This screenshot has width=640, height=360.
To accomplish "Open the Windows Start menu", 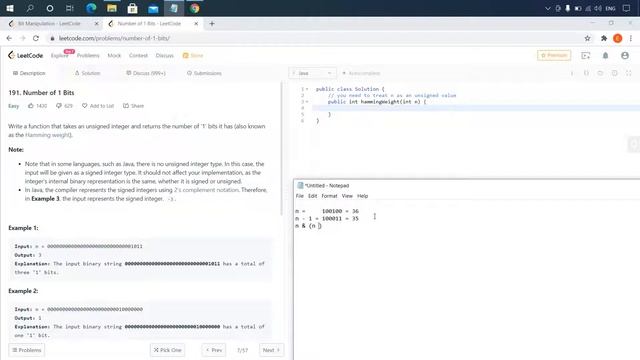I will pos(10,8).
